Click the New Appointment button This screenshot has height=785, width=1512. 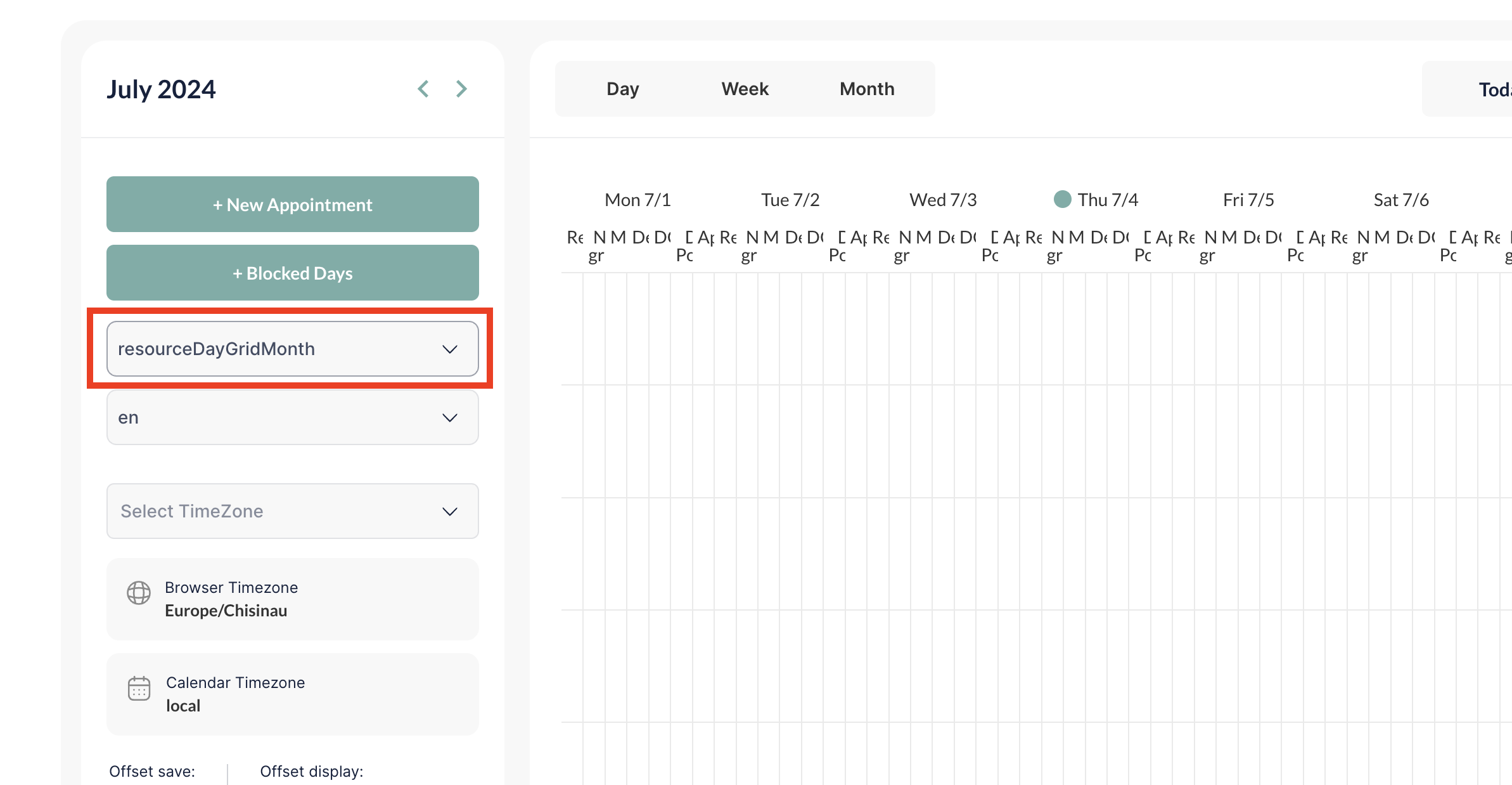click(x=292, y=204)
